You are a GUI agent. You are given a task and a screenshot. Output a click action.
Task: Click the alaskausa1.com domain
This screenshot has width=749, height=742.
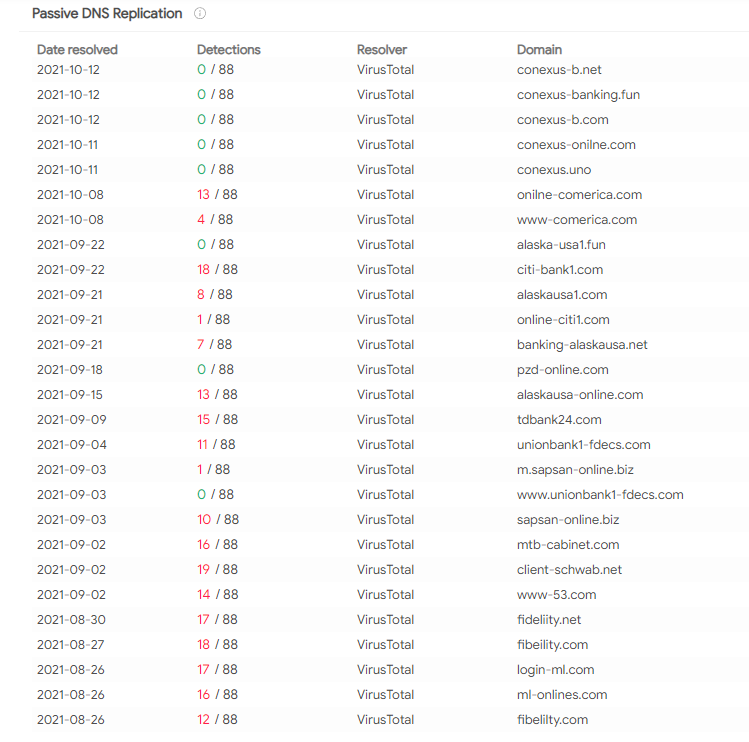pos(562,295)
